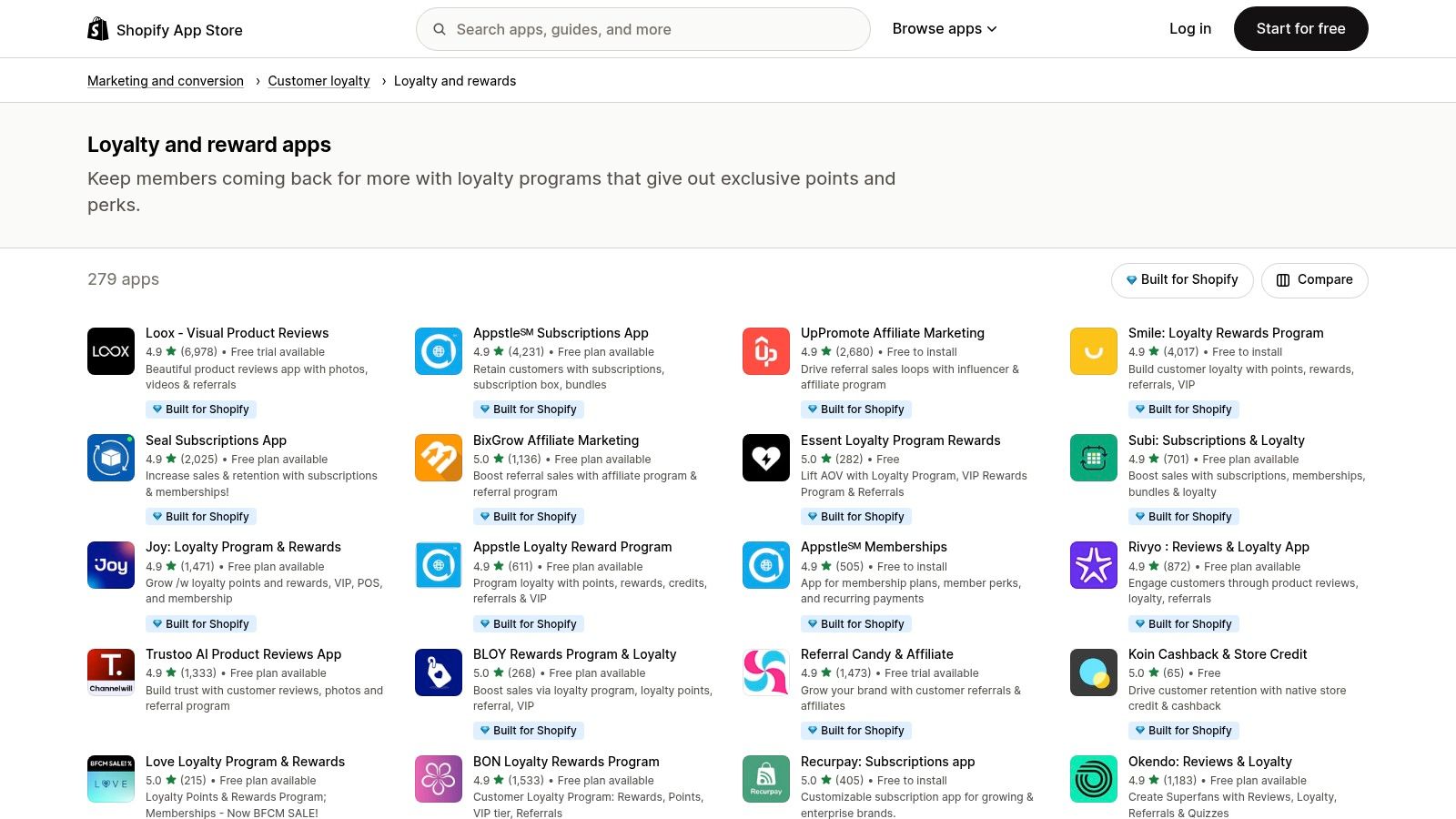This screenshot has width=1456, height=819.
Task: Click Built for Shopify badge under Loox
Action: click(201, 409)
